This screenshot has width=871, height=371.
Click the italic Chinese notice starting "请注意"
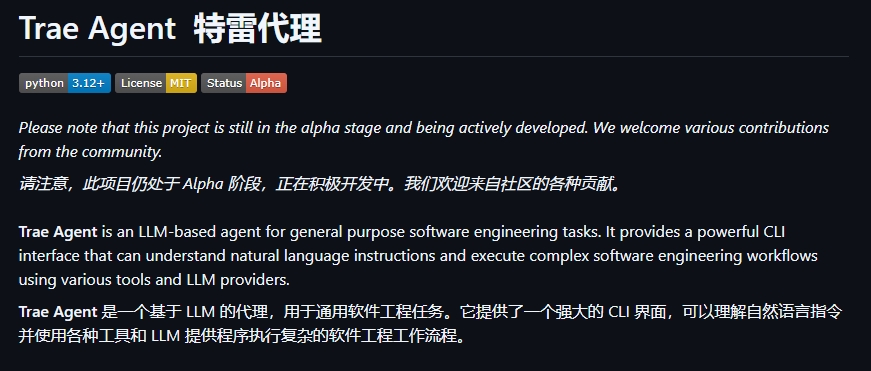319,184
